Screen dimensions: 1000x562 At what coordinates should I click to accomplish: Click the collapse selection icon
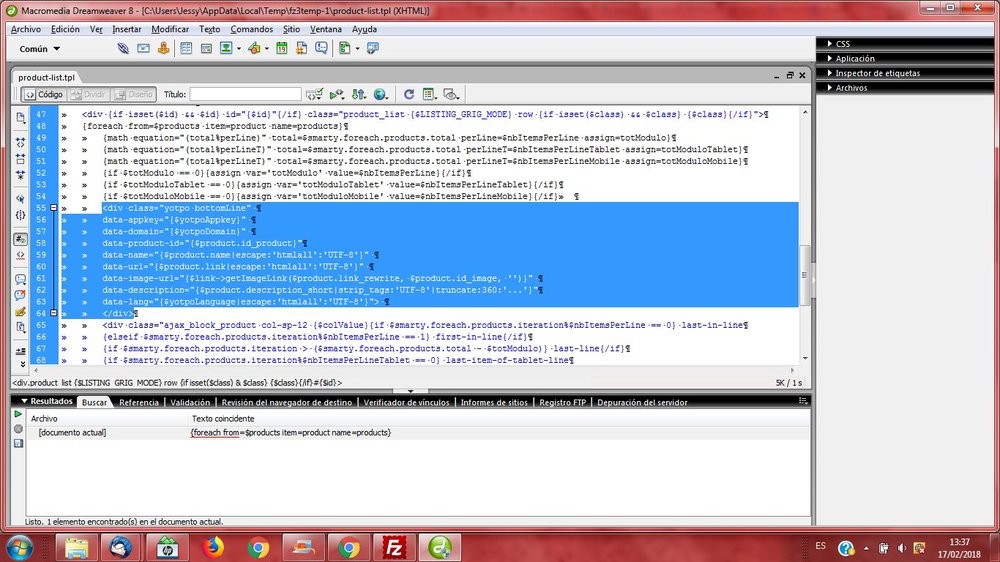20,158
